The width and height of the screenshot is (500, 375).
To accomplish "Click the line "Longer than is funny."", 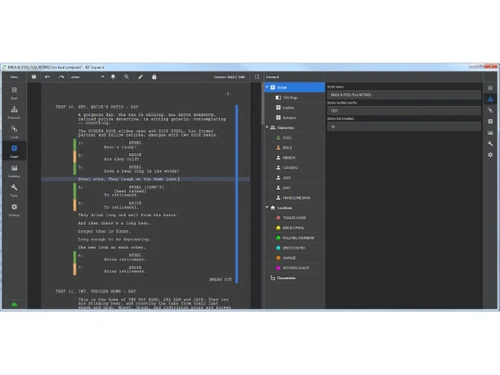I will (104, 231).
